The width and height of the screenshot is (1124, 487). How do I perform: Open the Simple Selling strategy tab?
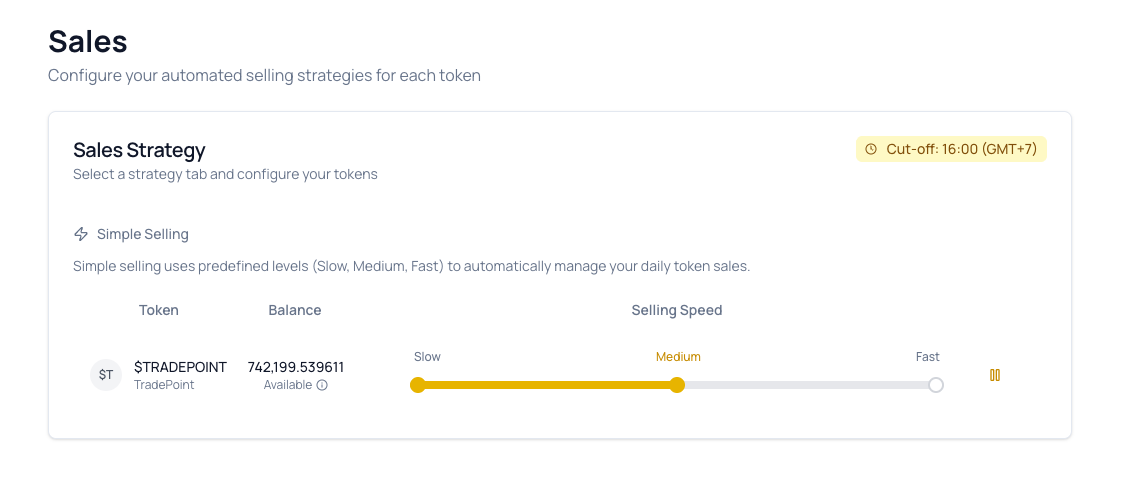tap(142, 234)
